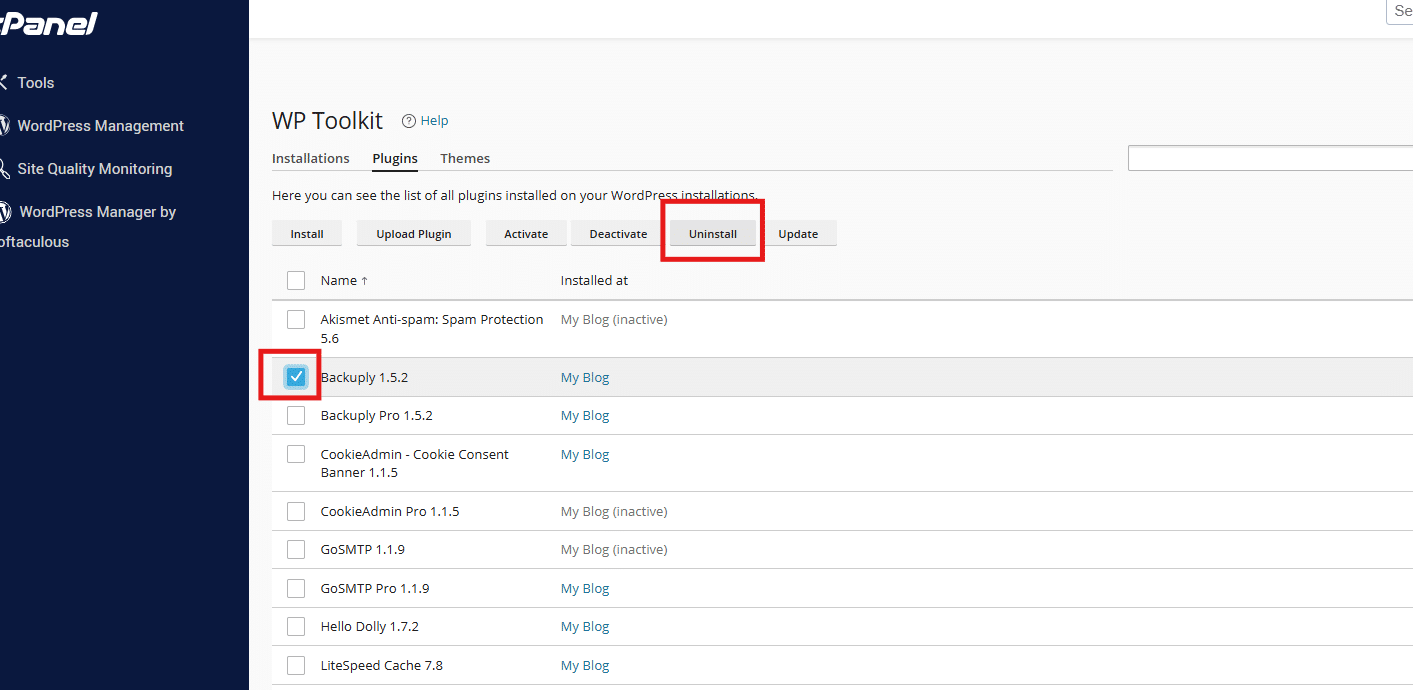Image resolution: width=1413 pixels, height=690 pixels.
Task: Uncheck the Backuply 1.5.2 checkbox
Action: 296,377
